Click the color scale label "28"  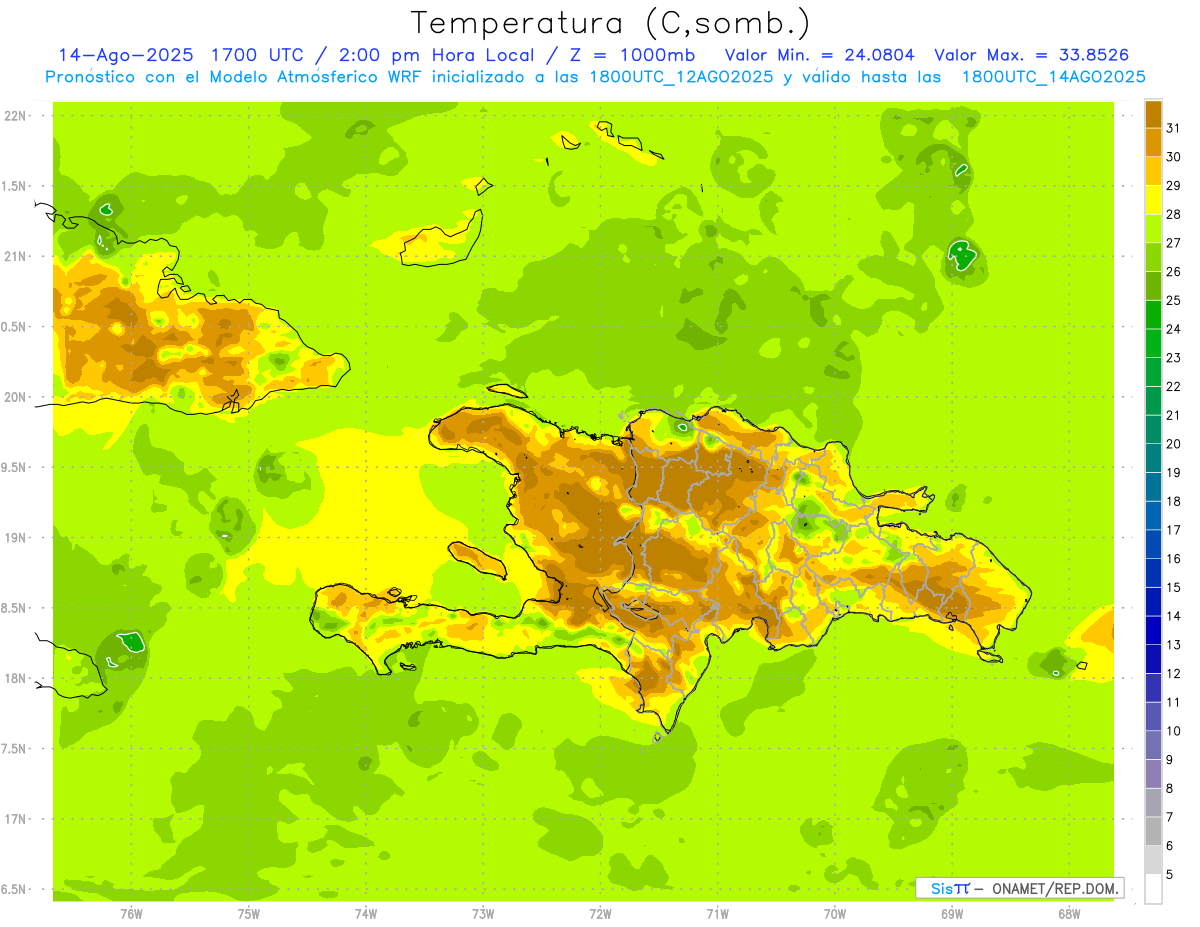[x=1173, y=214]
